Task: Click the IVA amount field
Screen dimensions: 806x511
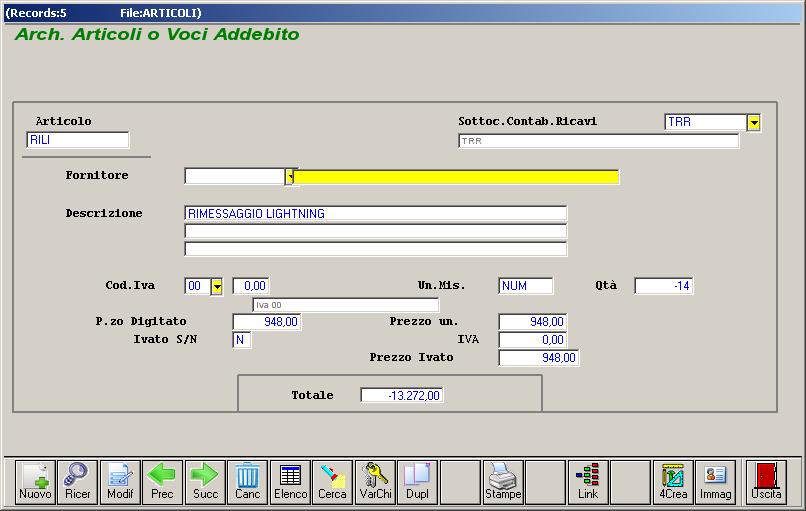Action: click(x=533, y=340)
